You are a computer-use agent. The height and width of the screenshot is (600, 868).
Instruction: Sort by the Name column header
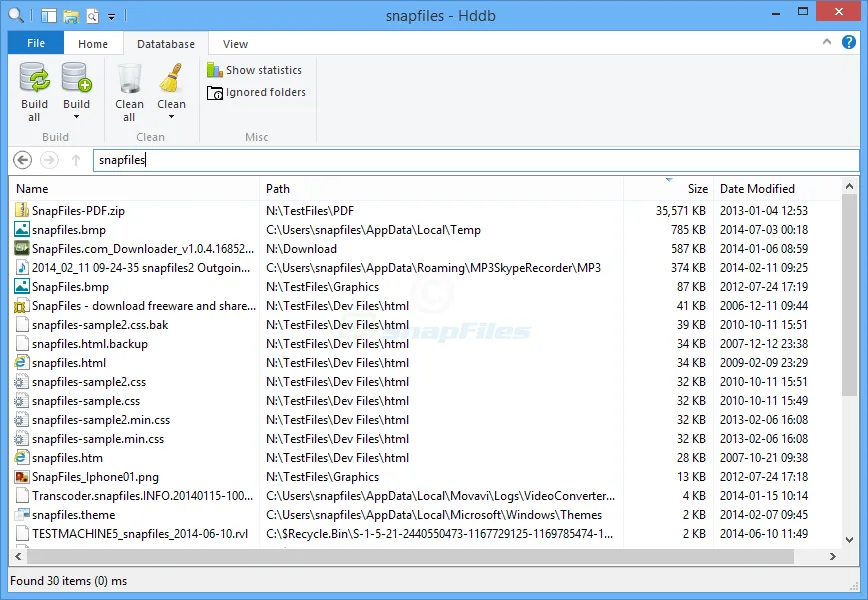[x=135, y=189]
